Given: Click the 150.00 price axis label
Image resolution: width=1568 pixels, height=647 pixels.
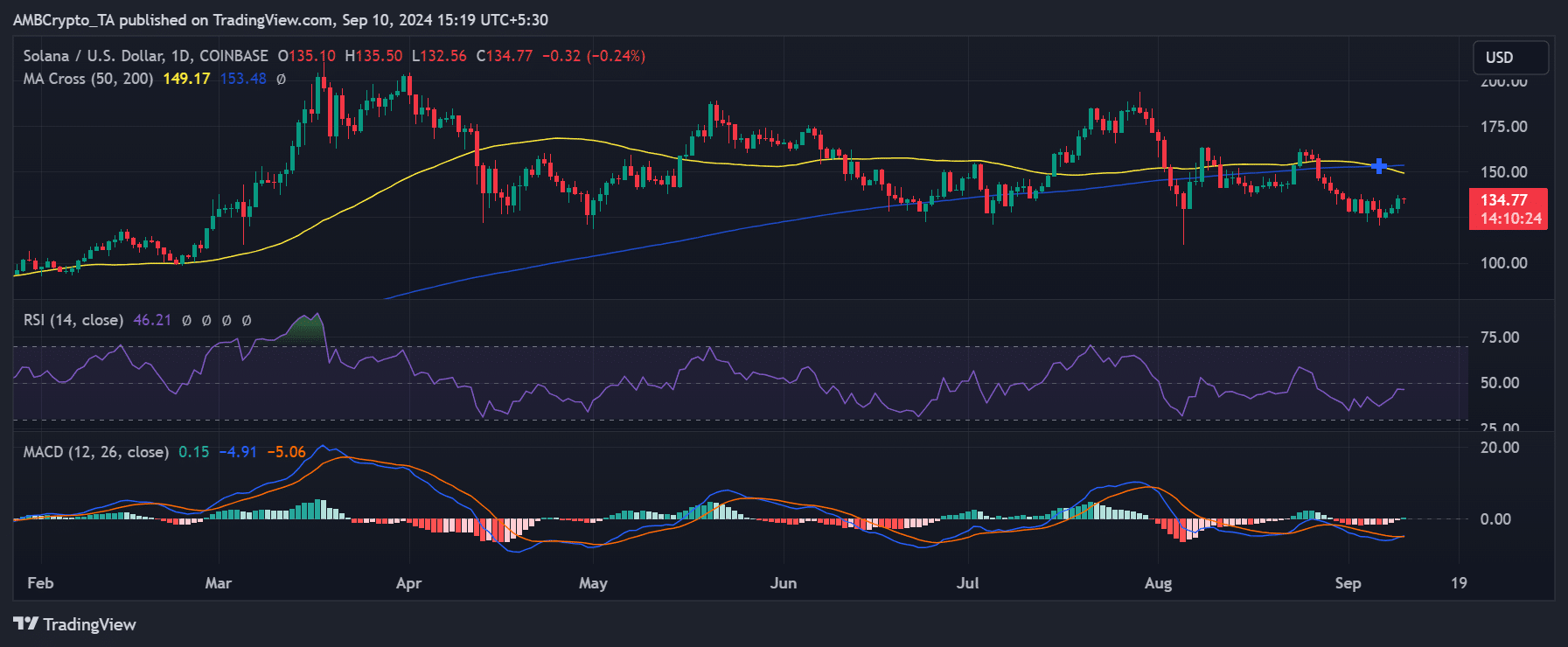Looking at the screenshot, I should [1503, 172].
